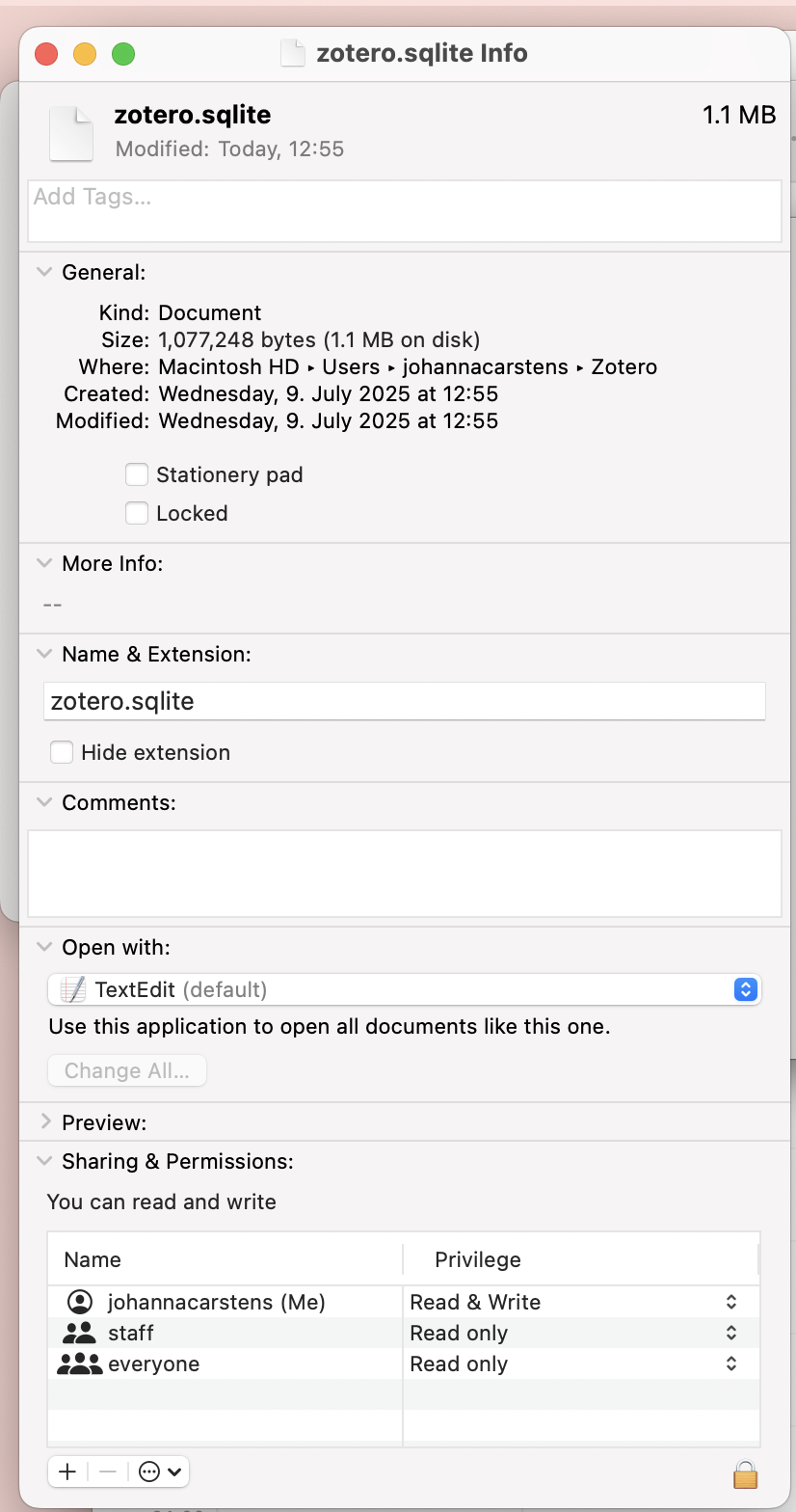This screenshot has width=796, height=1512.
Task: Click the minus button to remove user
Action: (x=108, y=1471)
